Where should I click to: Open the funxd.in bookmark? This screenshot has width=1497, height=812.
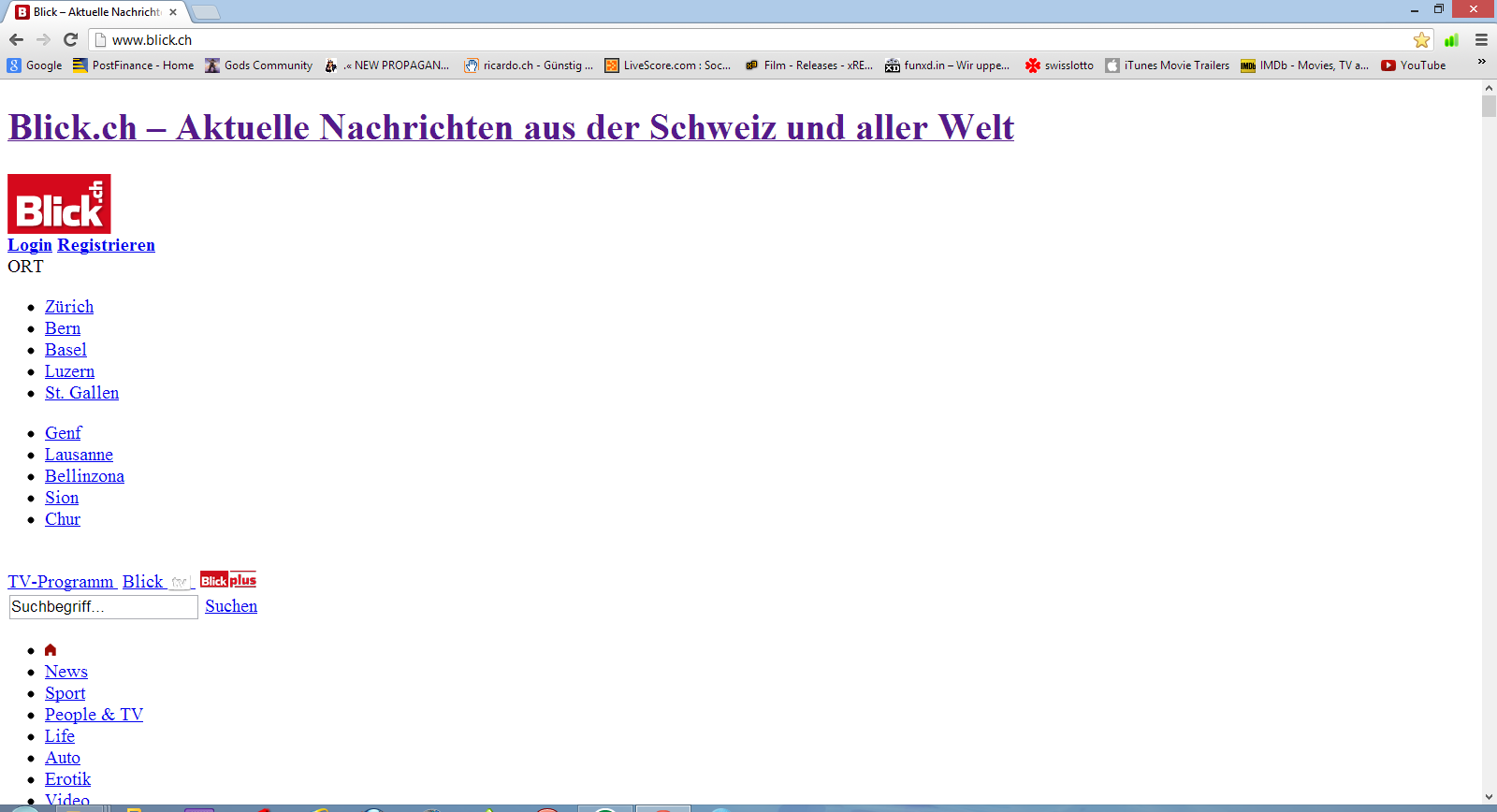pyautogui.click(x=948, y=65)
